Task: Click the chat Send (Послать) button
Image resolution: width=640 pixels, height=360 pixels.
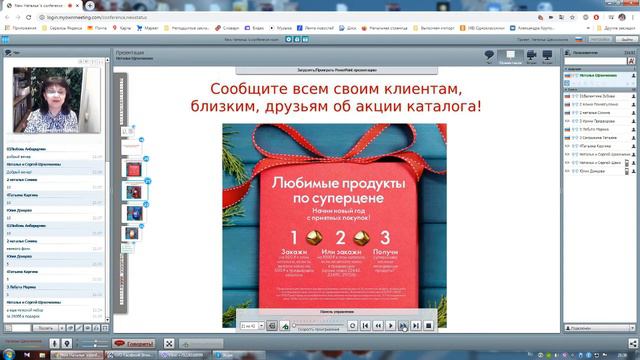Action: pos(46,328)
